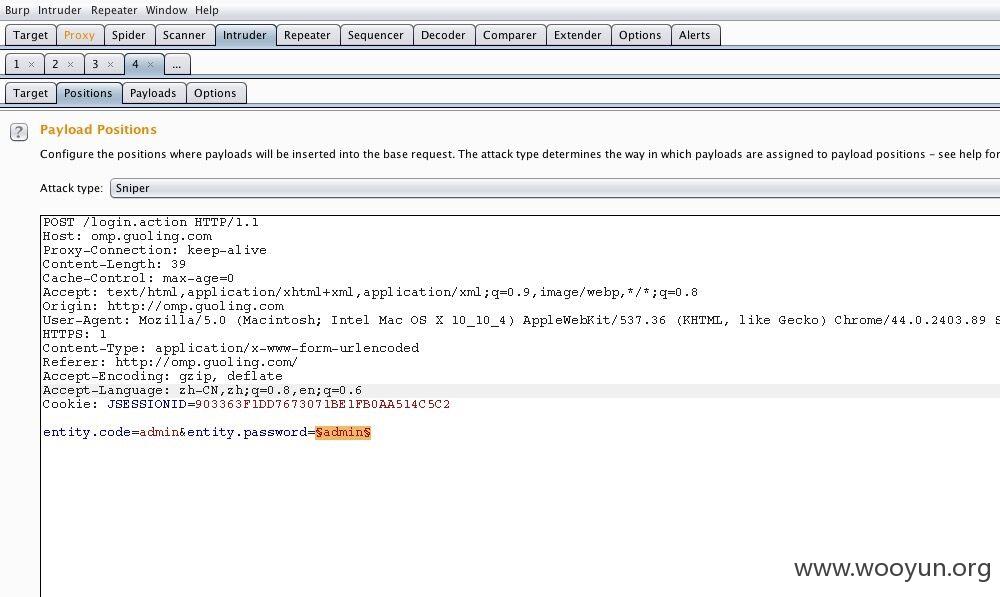Switch to the Extender tab
Screen dimensions: 1000x597
pyautogui.click(x=578, y=35)
